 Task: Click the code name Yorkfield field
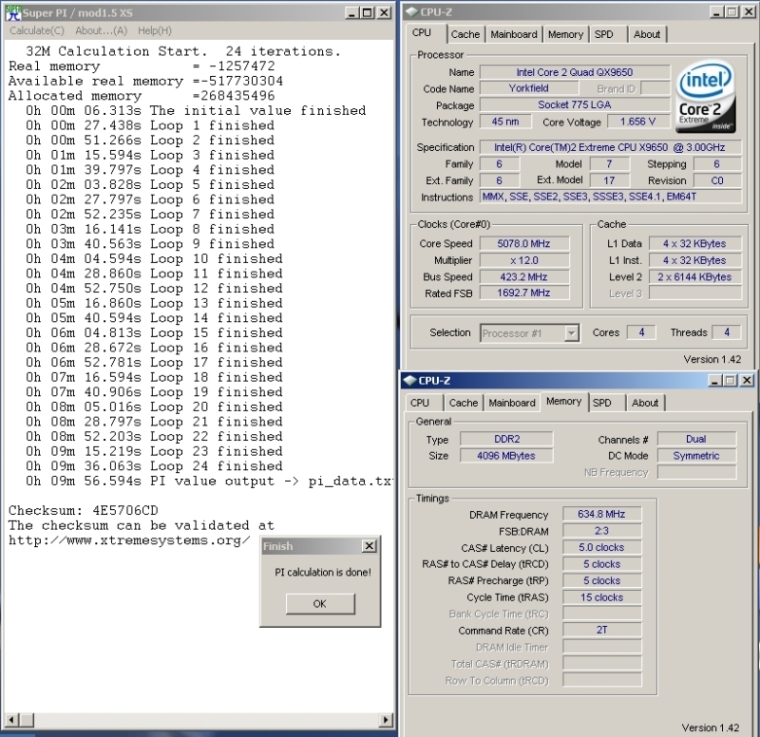pyautogui.click(x=529, y=88)
